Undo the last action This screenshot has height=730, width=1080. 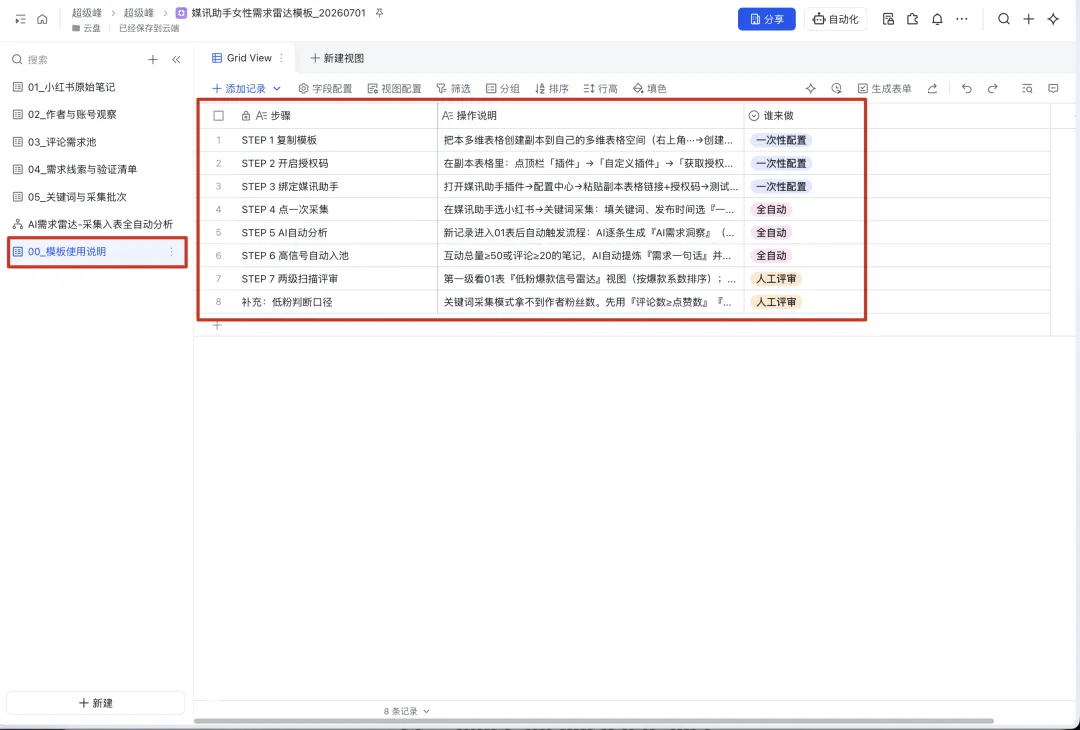[x=966, y=88]
